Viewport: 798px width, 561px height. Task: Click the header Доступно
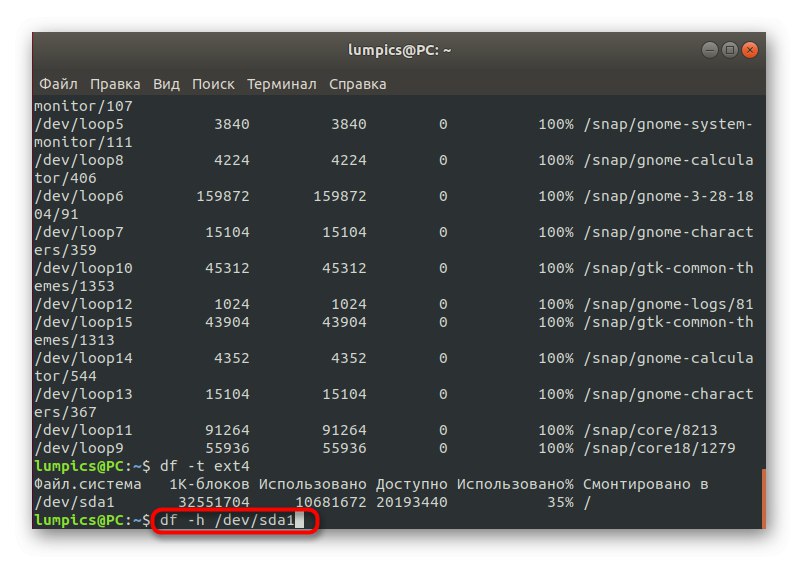412,485
